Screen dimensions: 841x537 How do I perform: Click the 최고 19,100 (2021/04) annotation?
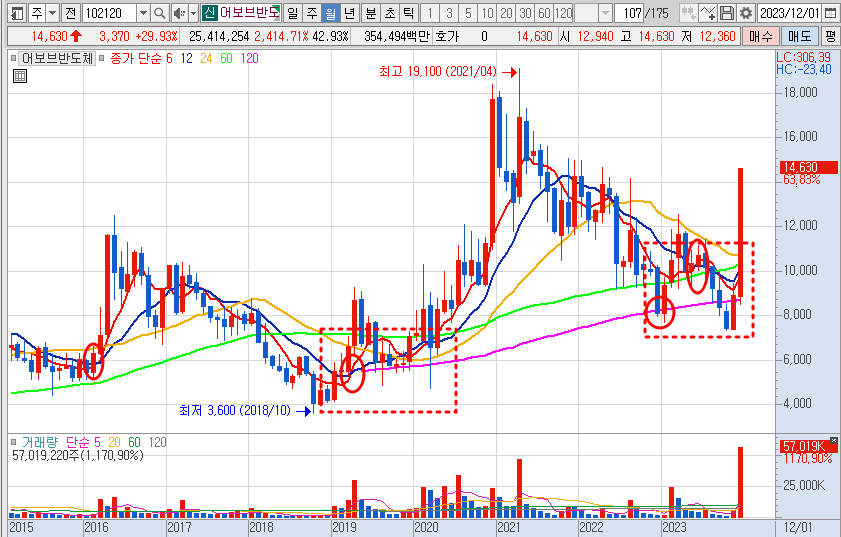[438, 71]
